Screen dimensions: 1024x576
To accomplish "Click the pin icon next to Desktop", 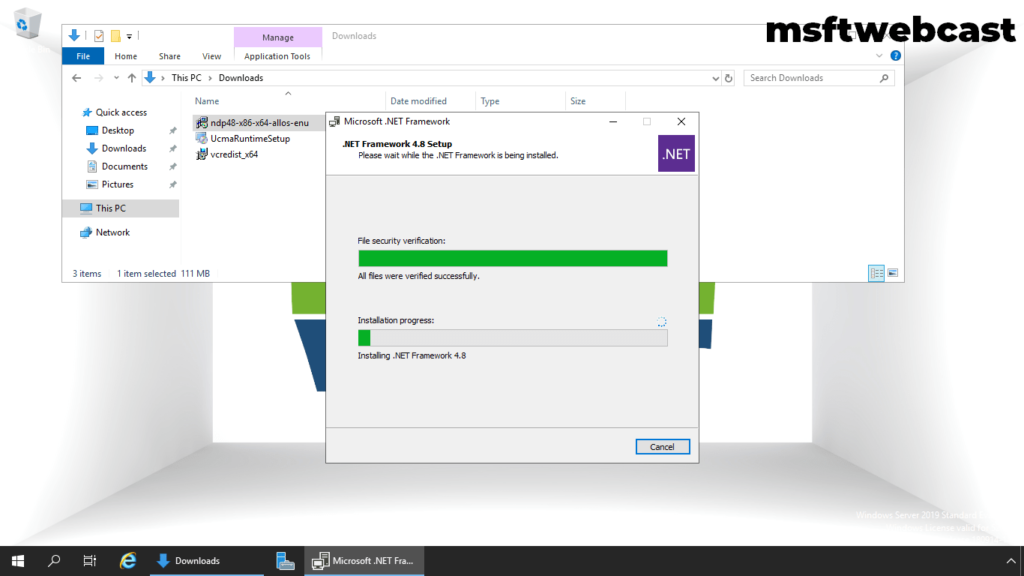I will 173,131.
